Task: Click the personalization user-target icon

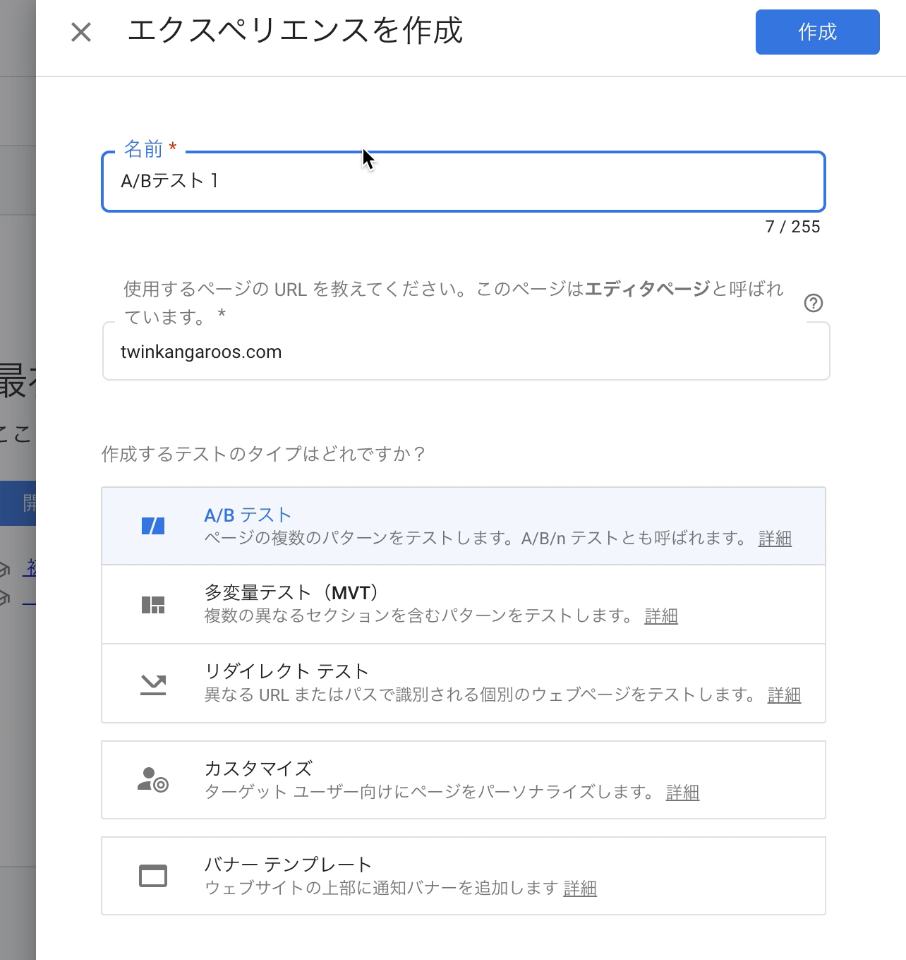Action: [153, 780]
